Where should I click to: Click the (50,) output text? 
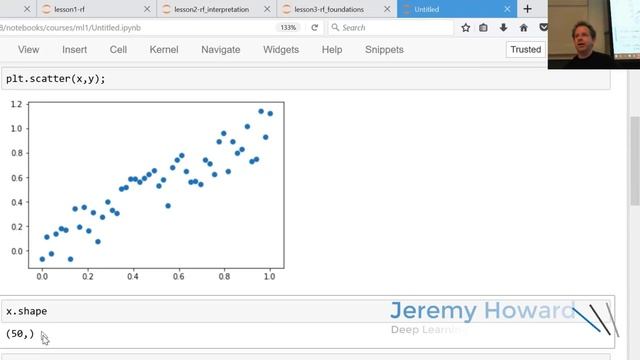point(20,334)
